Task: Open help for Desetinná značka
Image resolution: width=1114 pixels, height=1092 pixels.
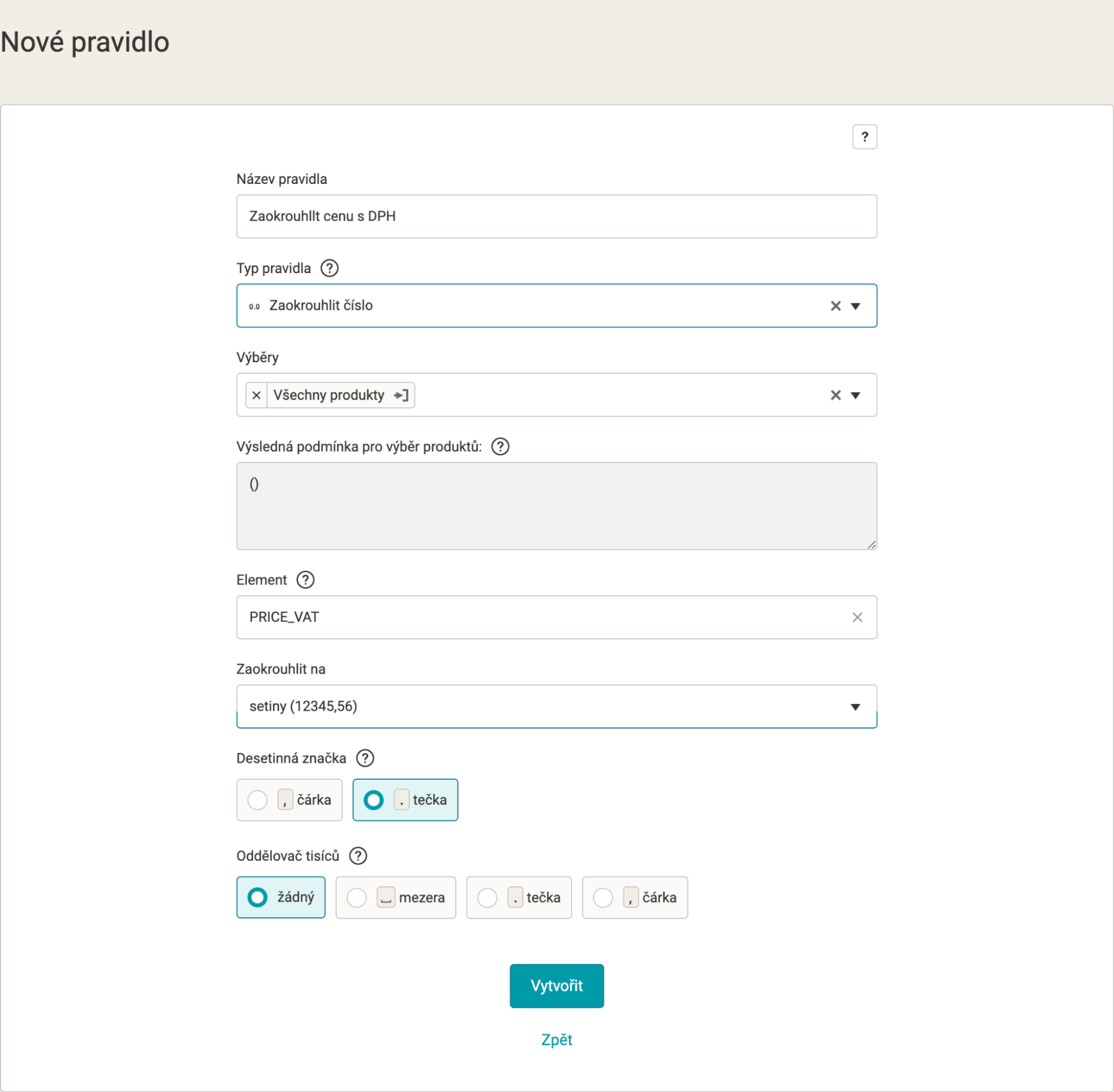Action: [x=364, y=758]
